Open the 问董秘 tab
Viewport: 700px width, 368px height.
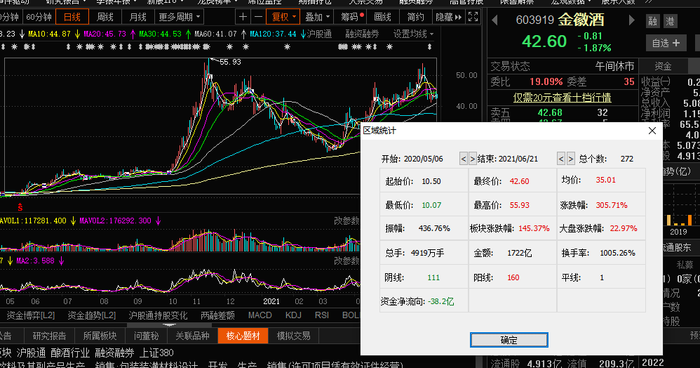[x=146, y=336]
